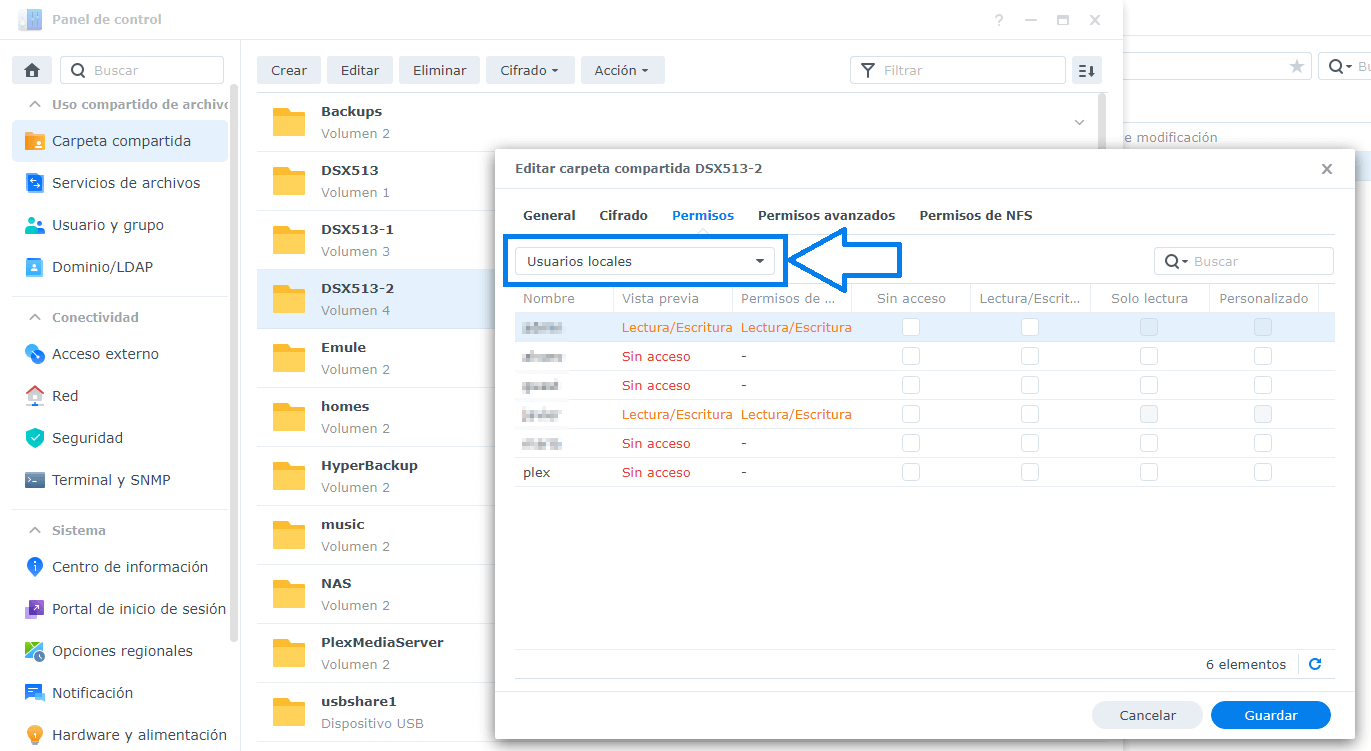This screenshot has height=751, width=1371.
Task: Click the PlexMediaServer folder icon
Action: (289, 653)
